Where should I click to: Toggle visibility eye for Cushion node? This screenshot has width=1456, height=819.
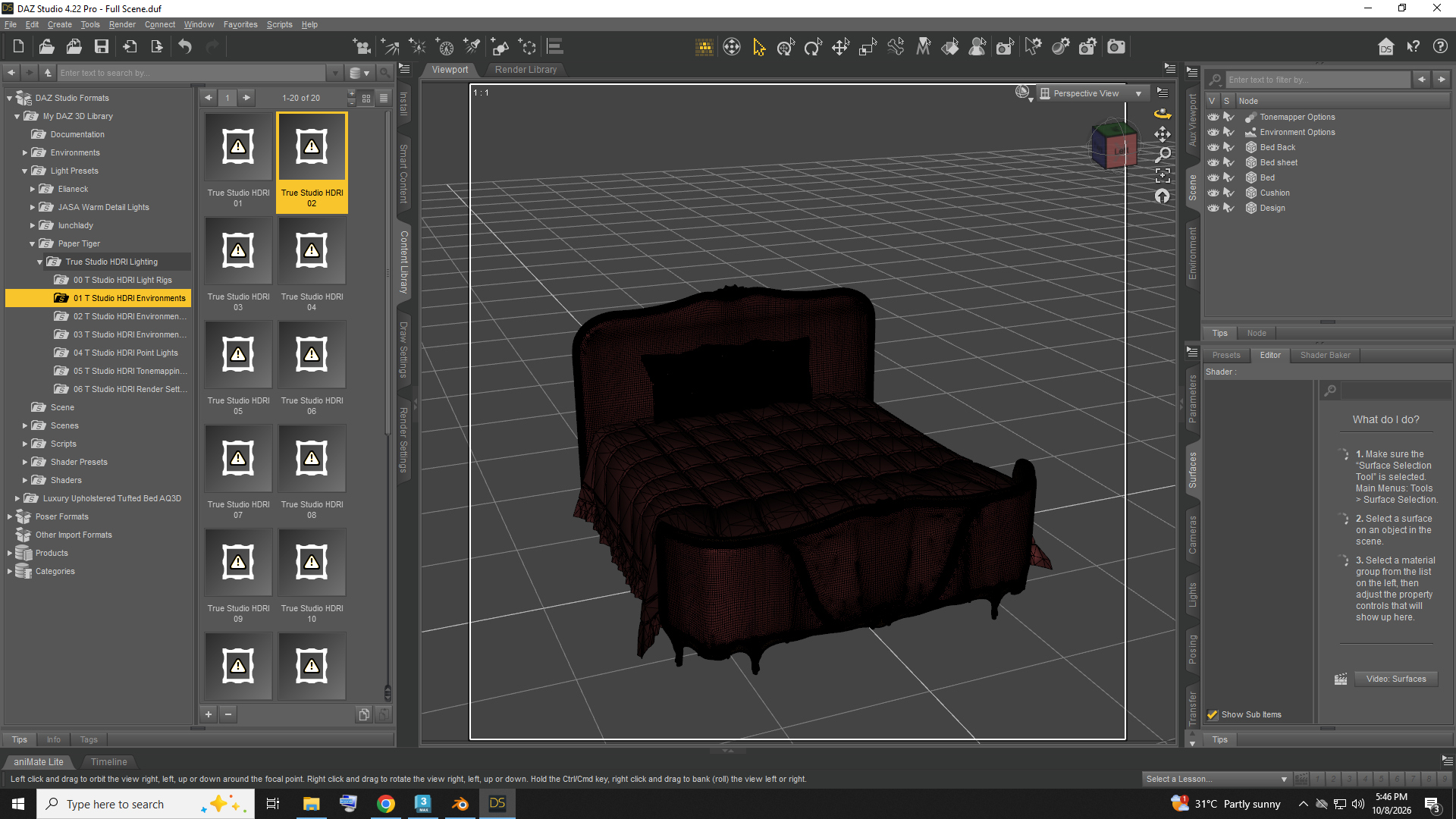point(1213,193)
